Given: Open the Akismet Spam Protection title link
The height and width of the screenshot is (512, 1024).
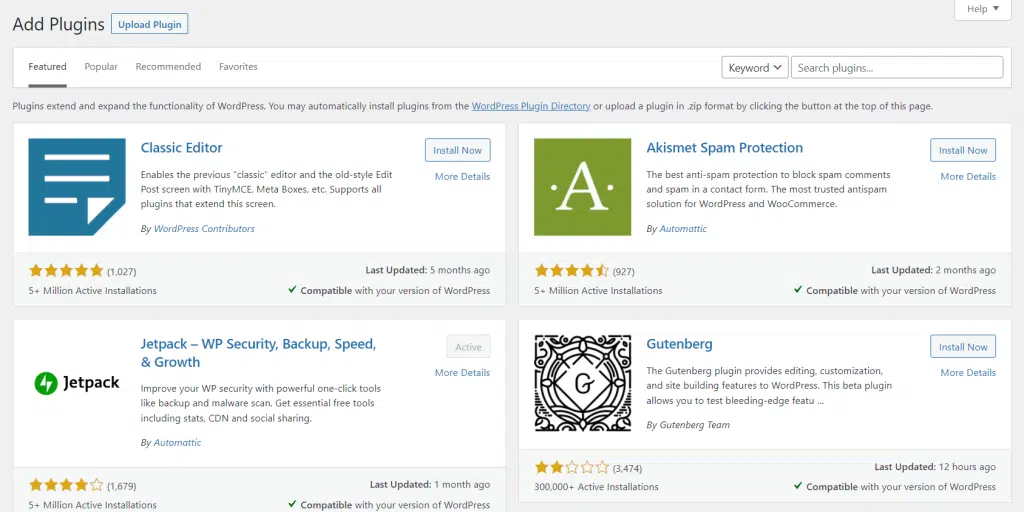Looking at the screenshot, I should click(x=724, y=148).
